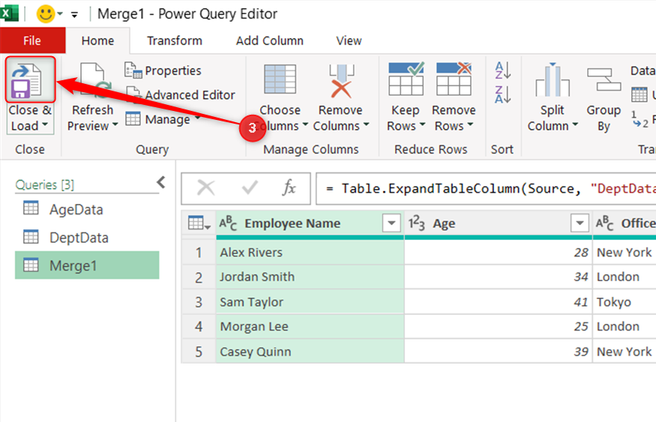
Task: Select the DeptData query
Action: 87,238
